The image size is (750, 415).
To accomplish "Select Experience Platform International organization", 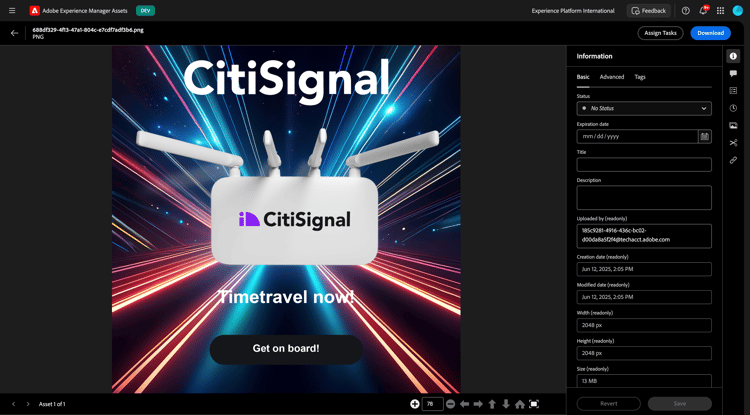I will point(573,11).
